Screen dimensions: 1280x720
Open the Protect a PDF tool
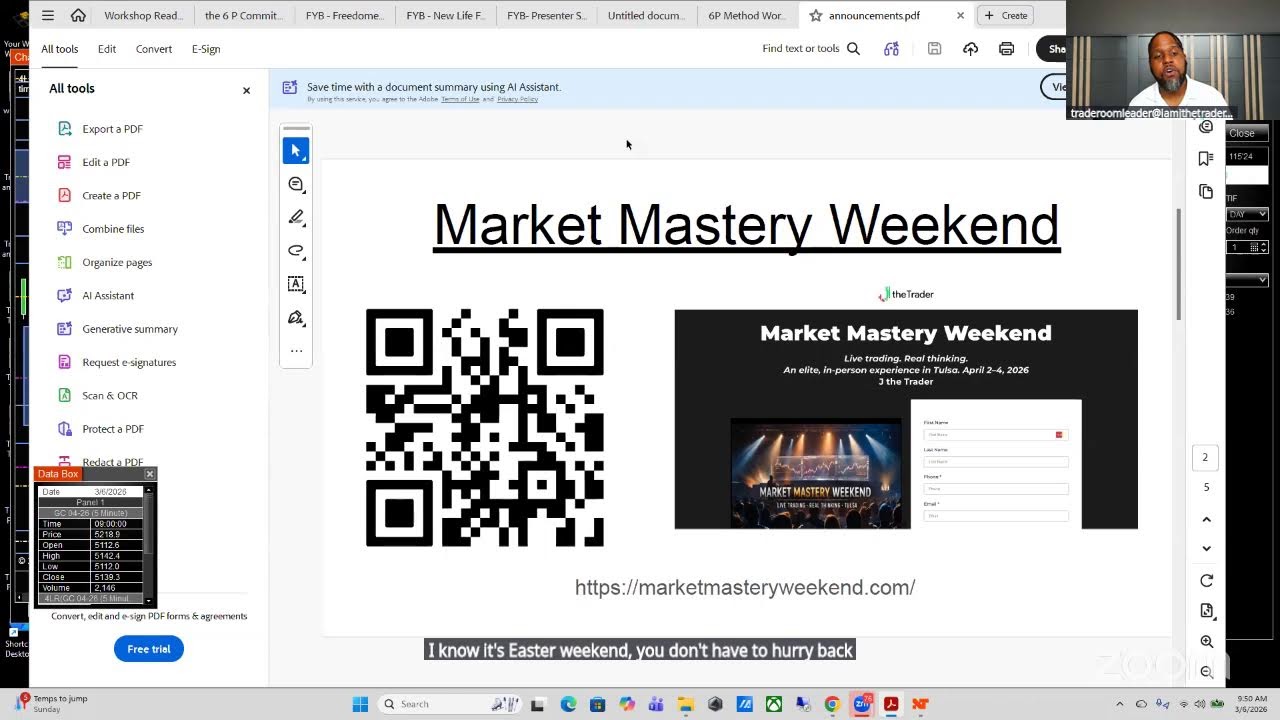pyautogui.click(x=113, y=429)
